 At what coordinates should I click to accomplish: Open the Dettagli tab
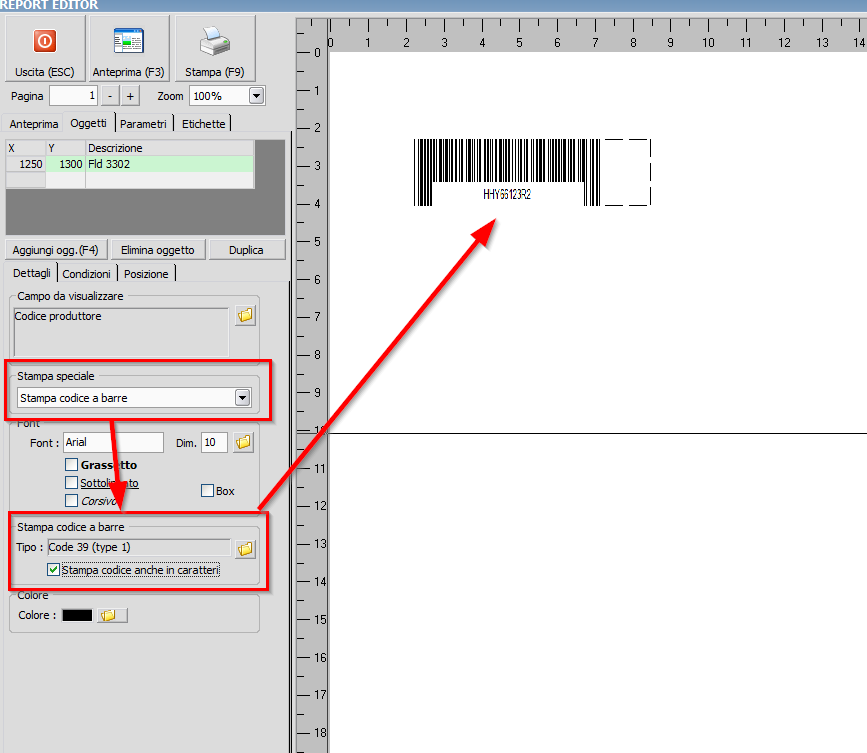(x=32, y=273)
